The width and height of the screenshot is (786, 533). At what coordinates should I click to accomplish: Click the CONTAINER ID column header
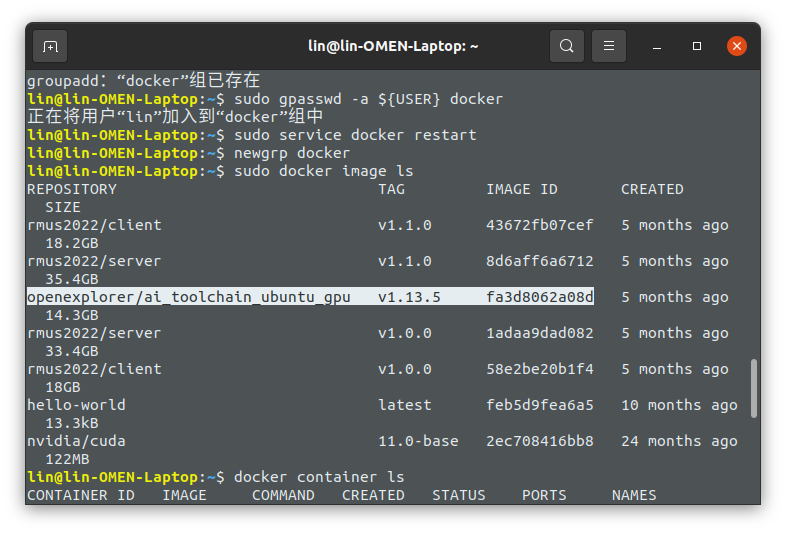point(80,495)
